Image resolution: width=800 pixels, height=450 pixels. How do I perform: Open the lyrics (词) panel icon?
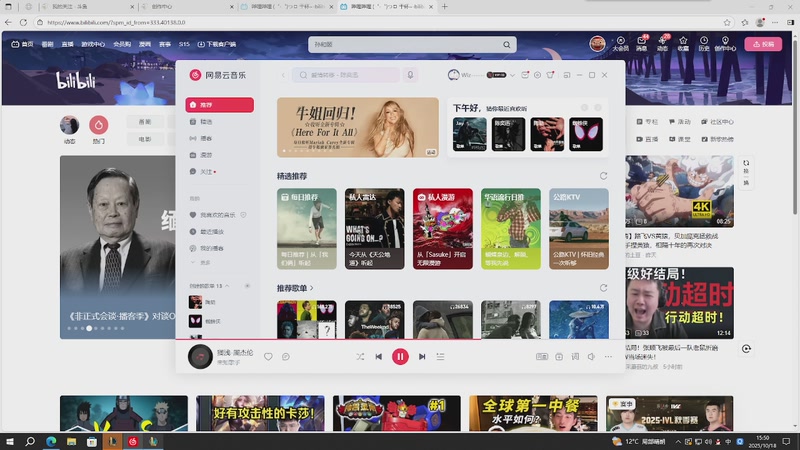(575, 357)
